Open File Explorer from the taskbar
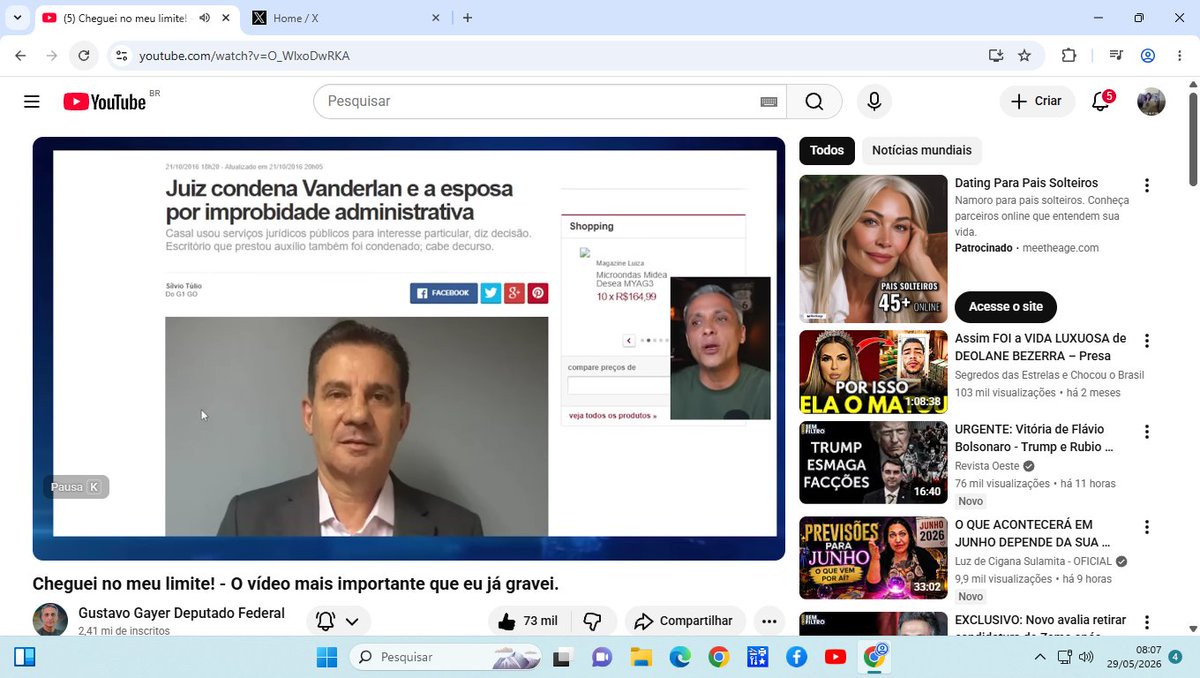 tap(641, 657)
